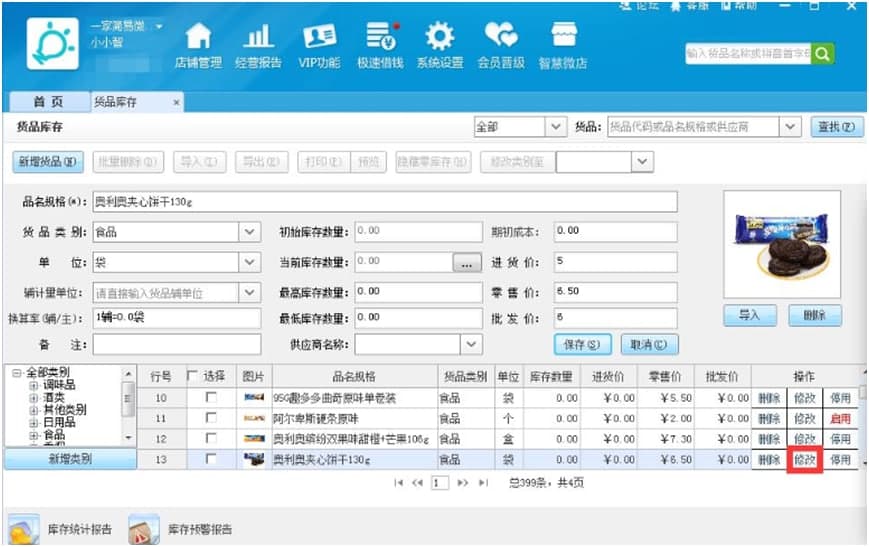Close the 货品库存 tab
Image resolution: width=869 pixels, height=547 pixels.
(x=176, y=102)
